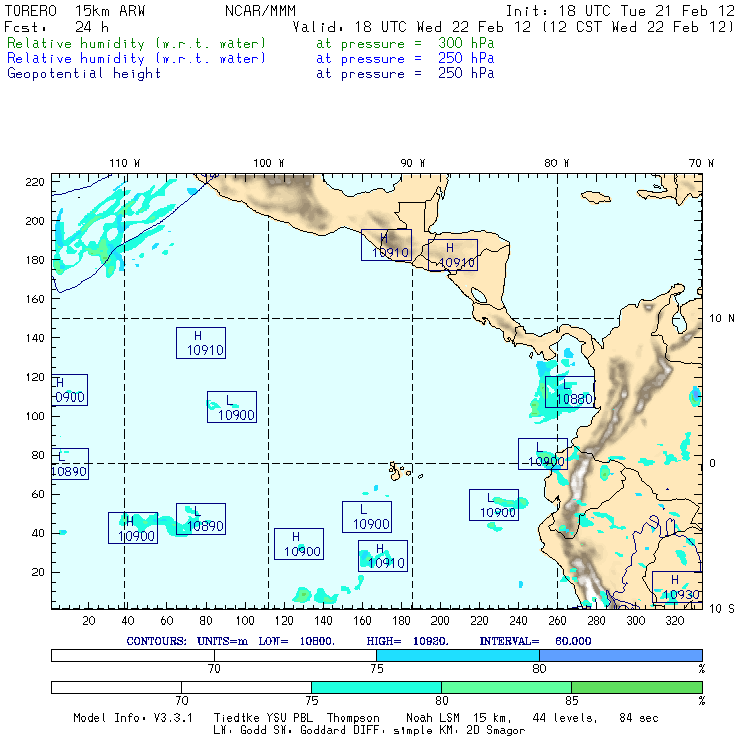Select the H 10910 box over Honduras
The image size is (740, 740).
(x=453, y=255)
